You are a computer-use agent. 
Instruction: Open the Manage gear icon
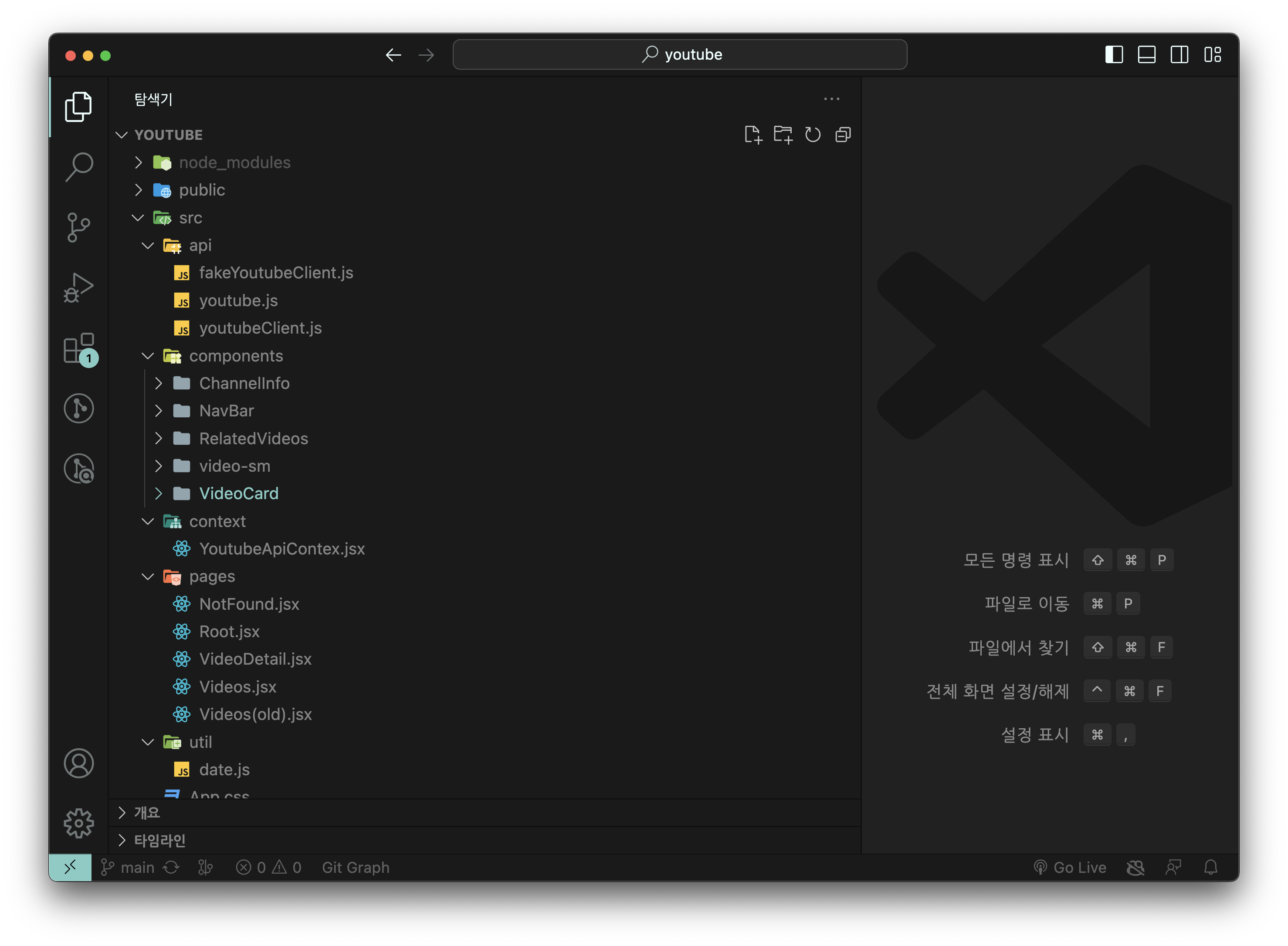(x=78, y=824)
